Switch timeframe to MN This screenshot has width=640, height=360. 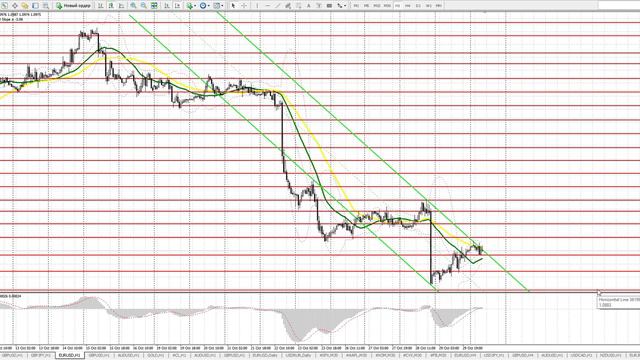coord(439,6)
